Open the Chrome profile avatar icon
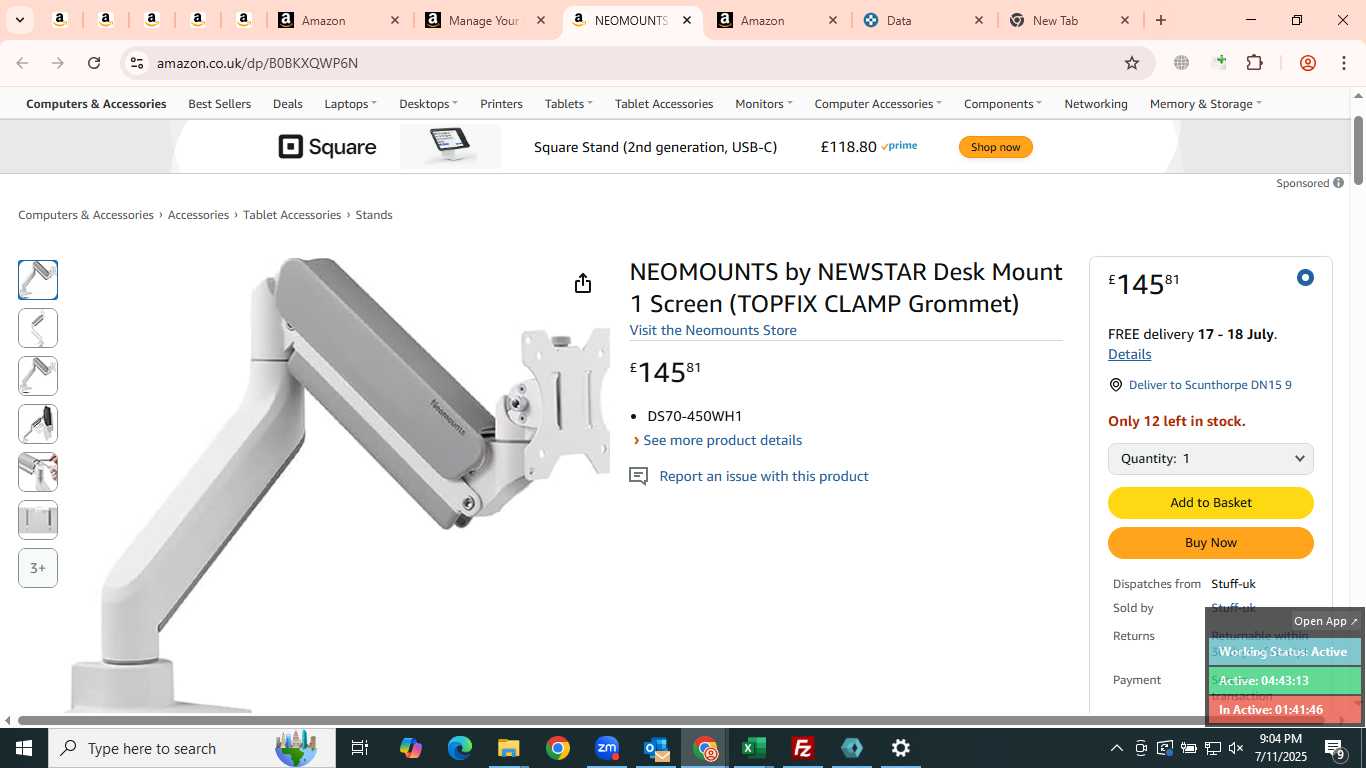1366x768 pixels. (x=1307, y=63)
